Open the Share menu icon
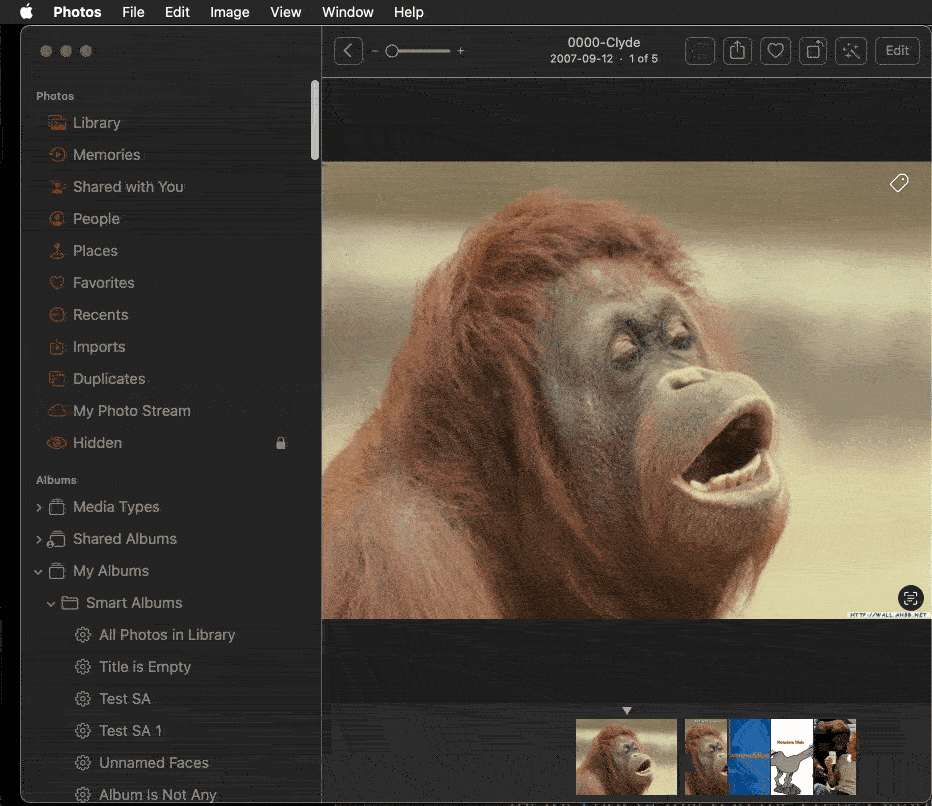Image resolution: width=932 pixels, height=806 pixels. (x=737, y=51)
